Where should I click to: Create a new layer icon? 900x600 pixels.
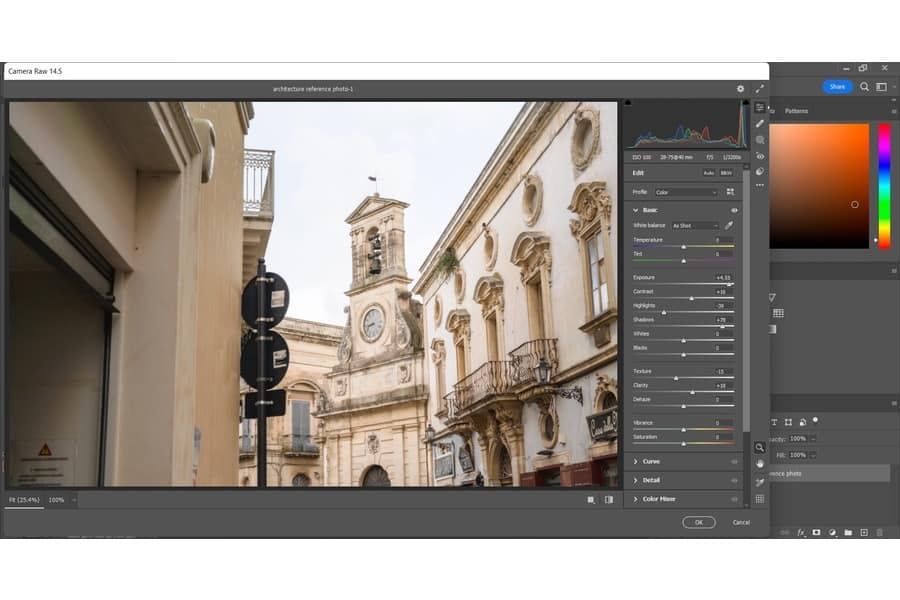(864, 533)
